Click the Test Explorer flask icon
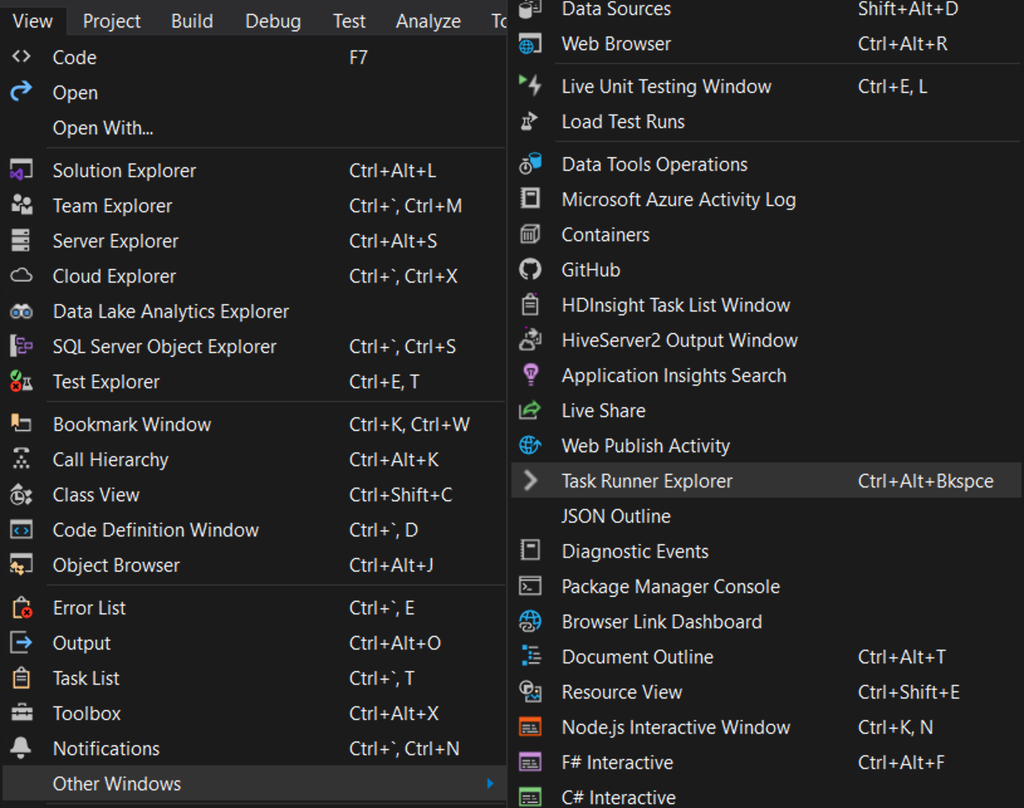Screen dimensions: 1024x808 21,381
